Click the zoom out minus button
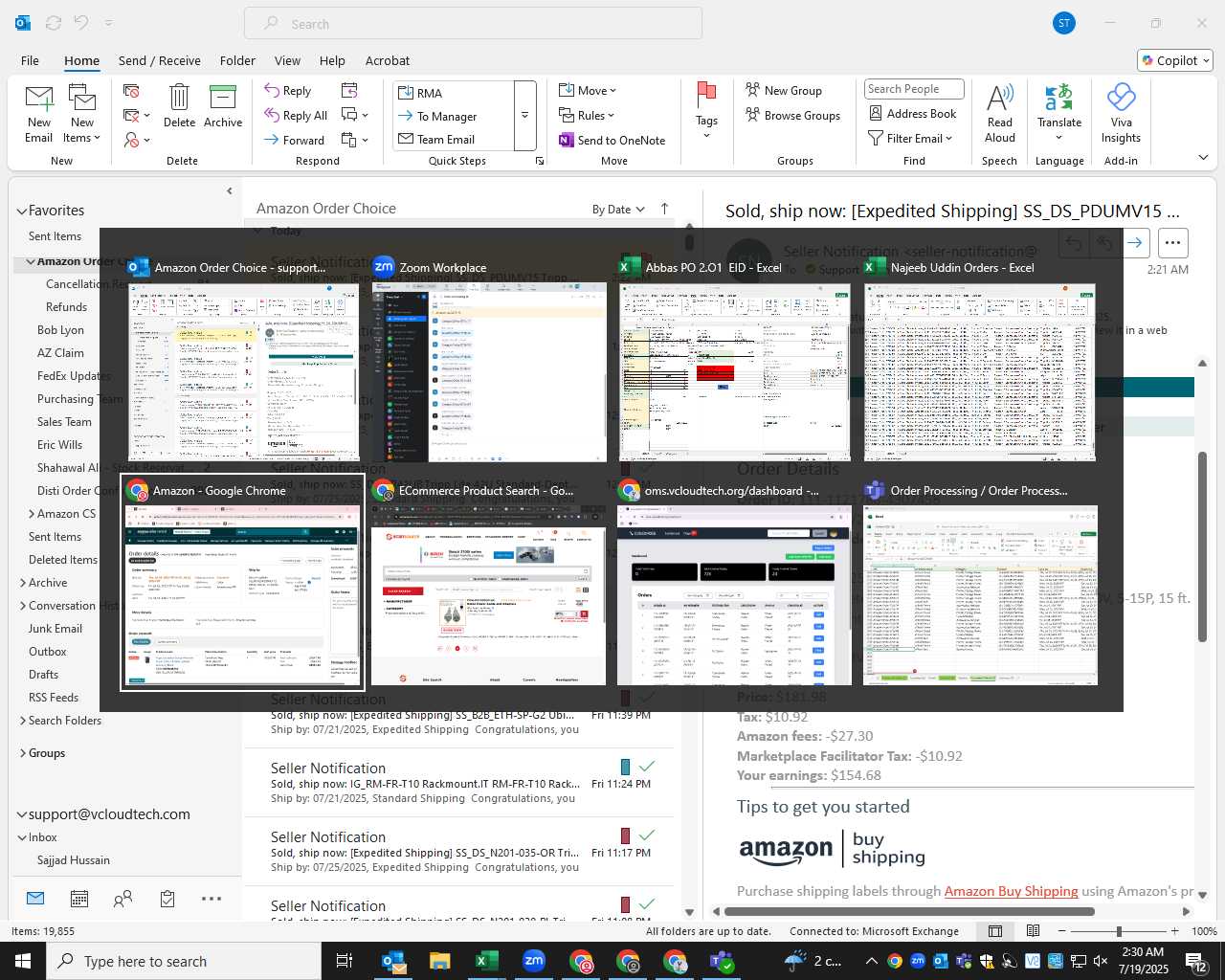This screenshot has width=1225, height=980. pos(1062,931)
